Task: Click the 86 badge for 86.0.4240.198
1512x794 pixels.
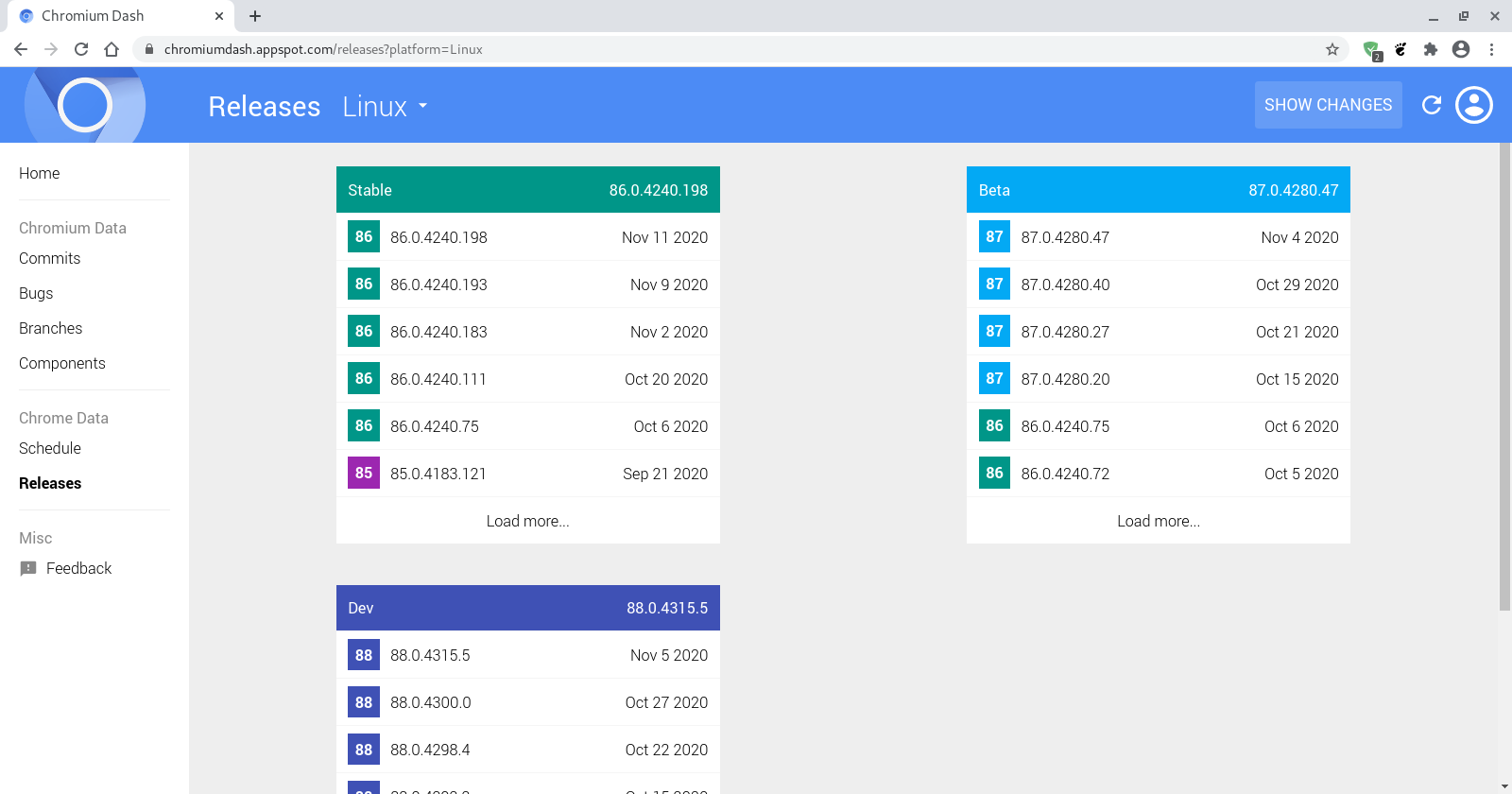Action: coord(364,236)
